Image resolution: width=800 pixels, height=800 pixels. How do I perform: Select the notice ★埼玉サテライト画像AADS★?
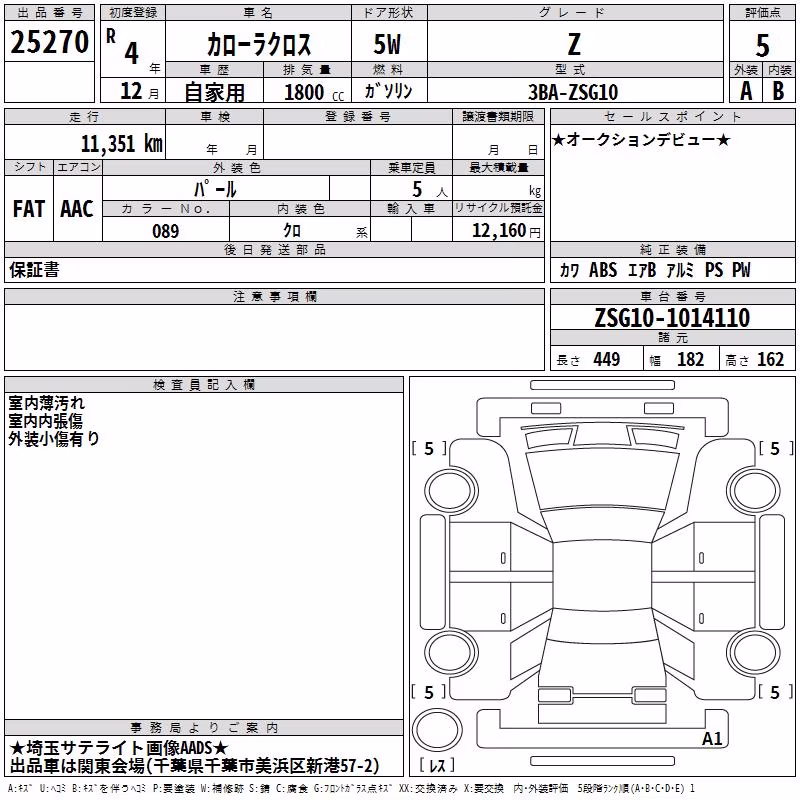[x=118, y=748]
